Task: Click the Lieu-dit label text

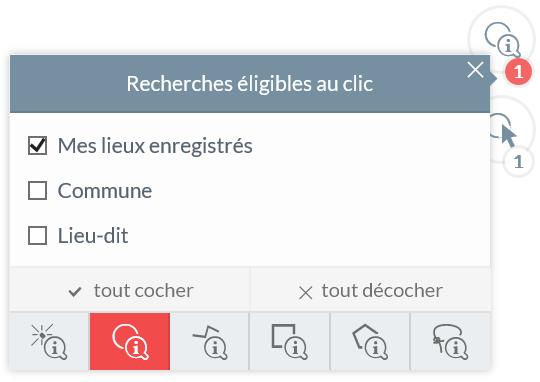Action: (x=93, y=236)
